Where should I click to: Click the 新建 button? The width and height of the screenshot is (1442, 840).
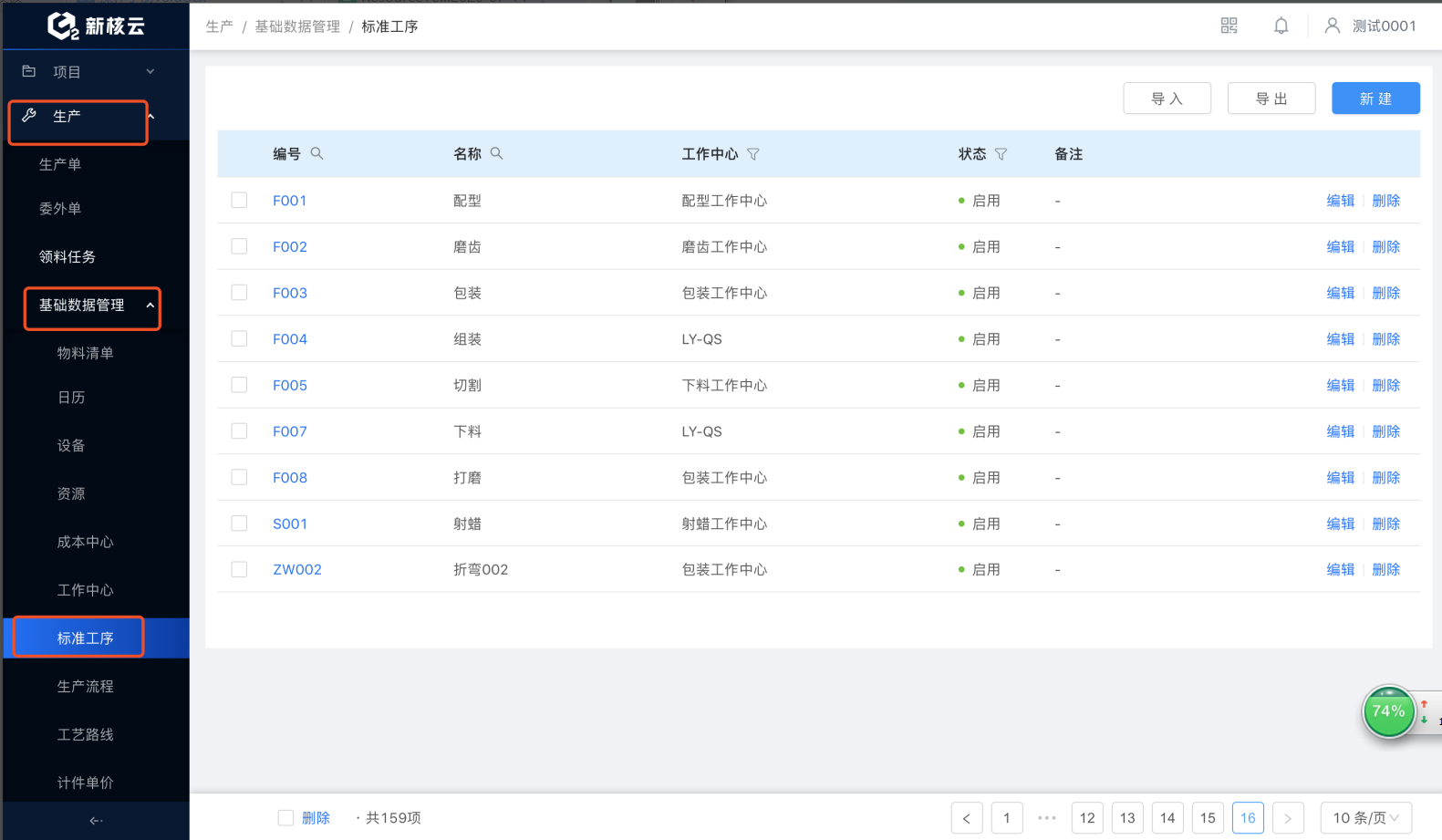pyautogui.click(x=1375, y=99)
